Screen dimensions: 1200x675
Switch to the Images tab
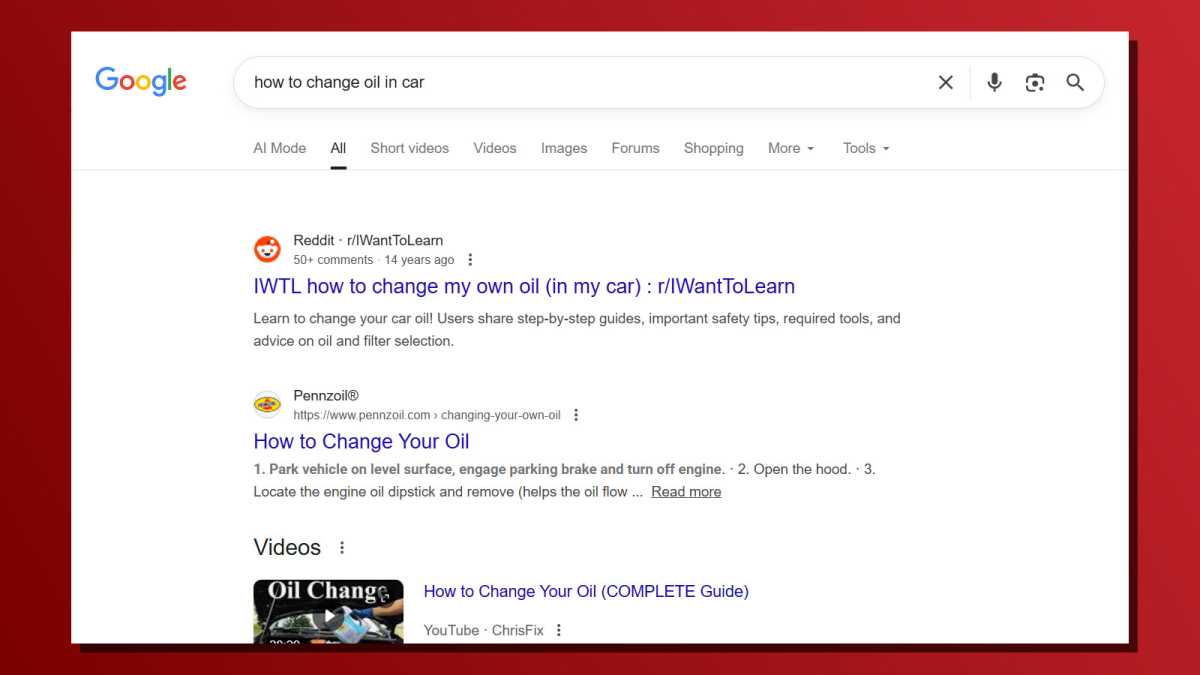[563, 148]
